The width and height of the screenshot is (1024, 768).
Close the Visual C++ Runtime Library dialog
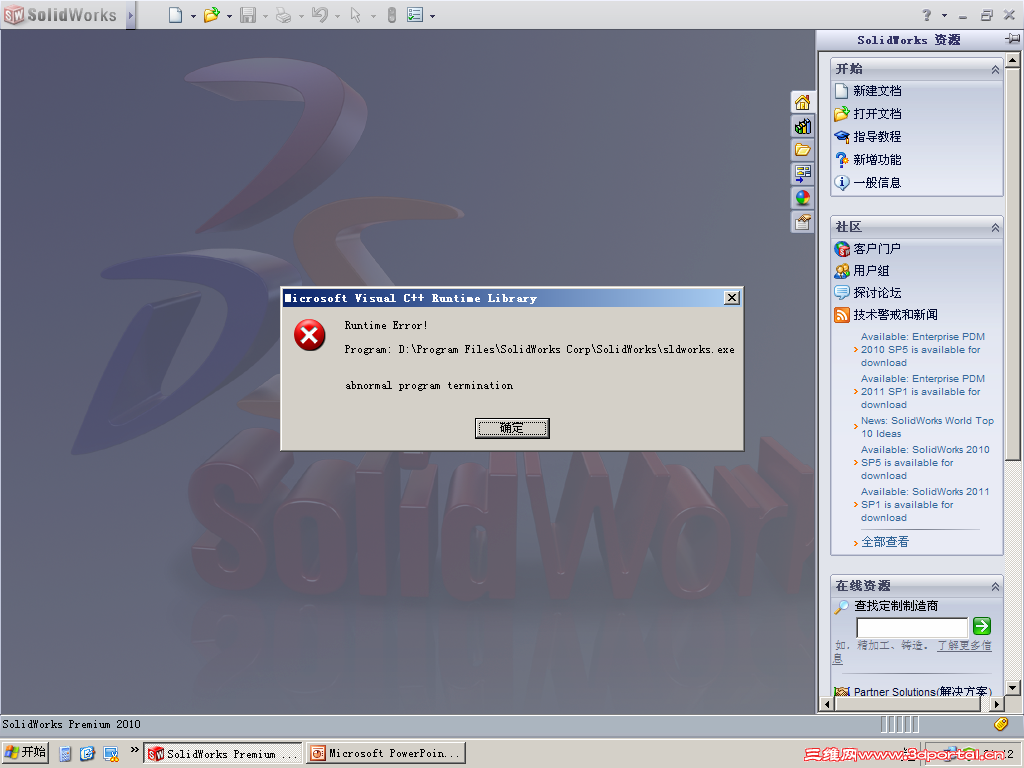tap(731, 298)
